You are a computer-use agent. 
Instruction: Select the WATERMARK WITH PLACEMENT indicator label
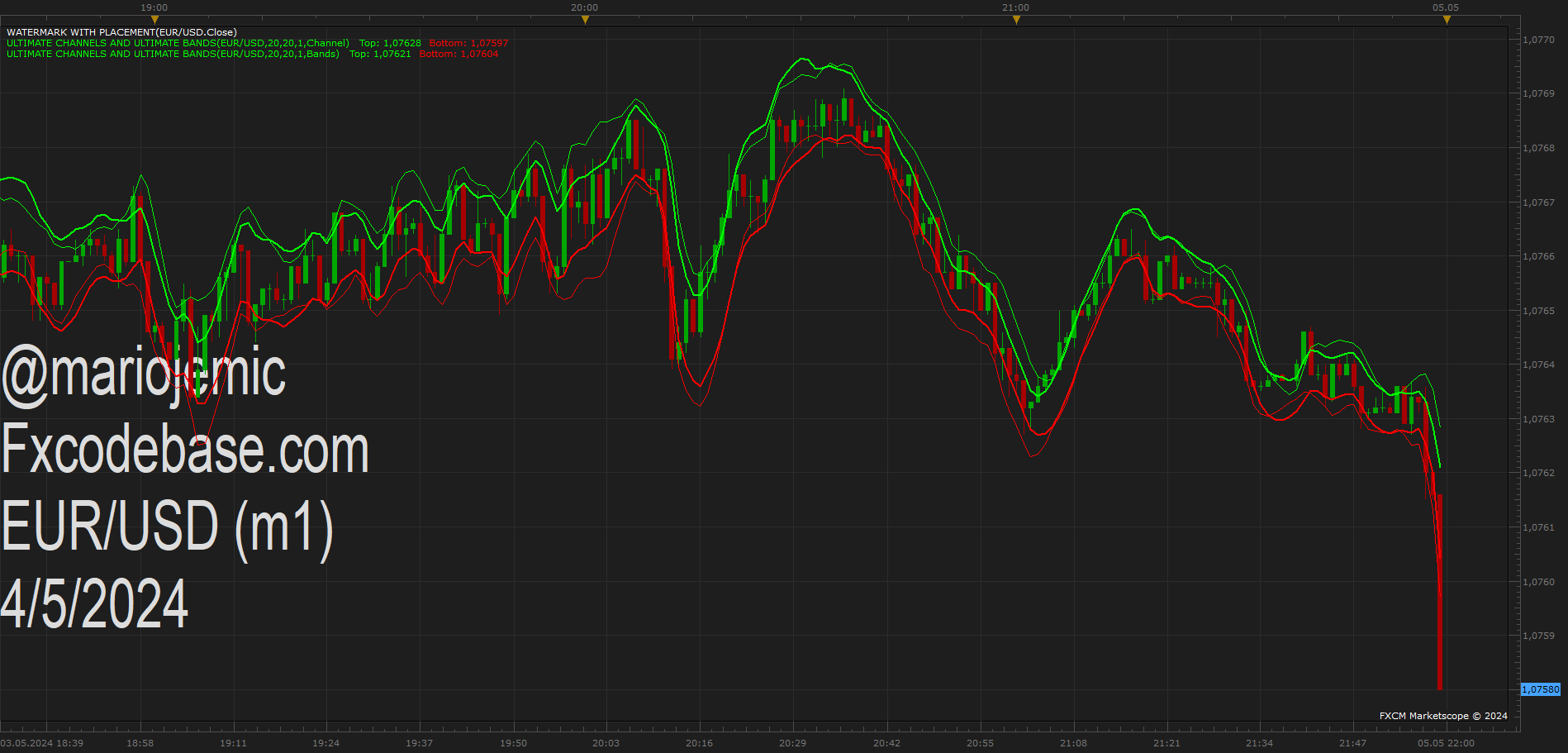121,32
